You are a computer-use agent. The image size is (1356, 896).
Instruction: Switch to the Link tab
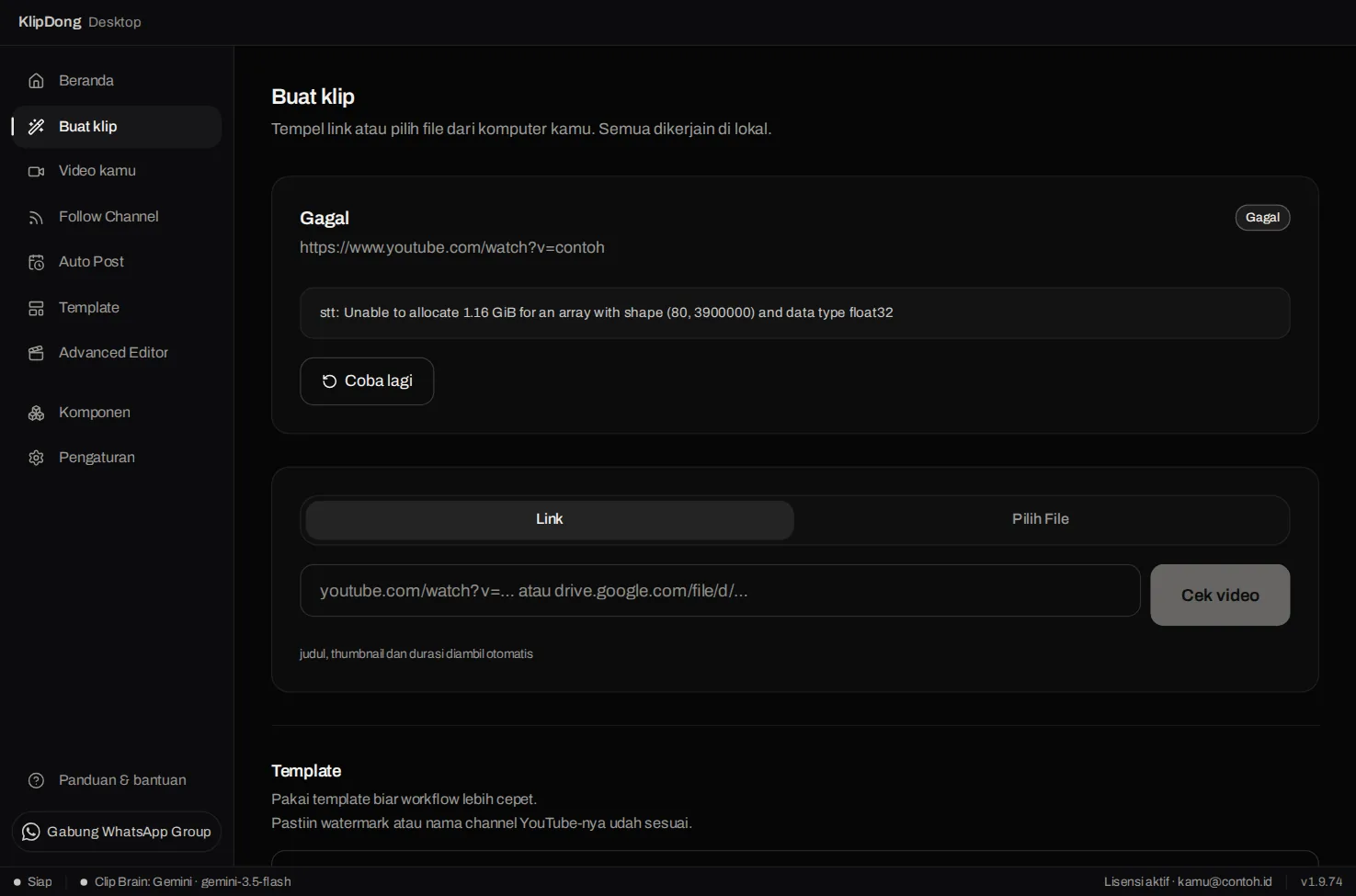[550, 520]
